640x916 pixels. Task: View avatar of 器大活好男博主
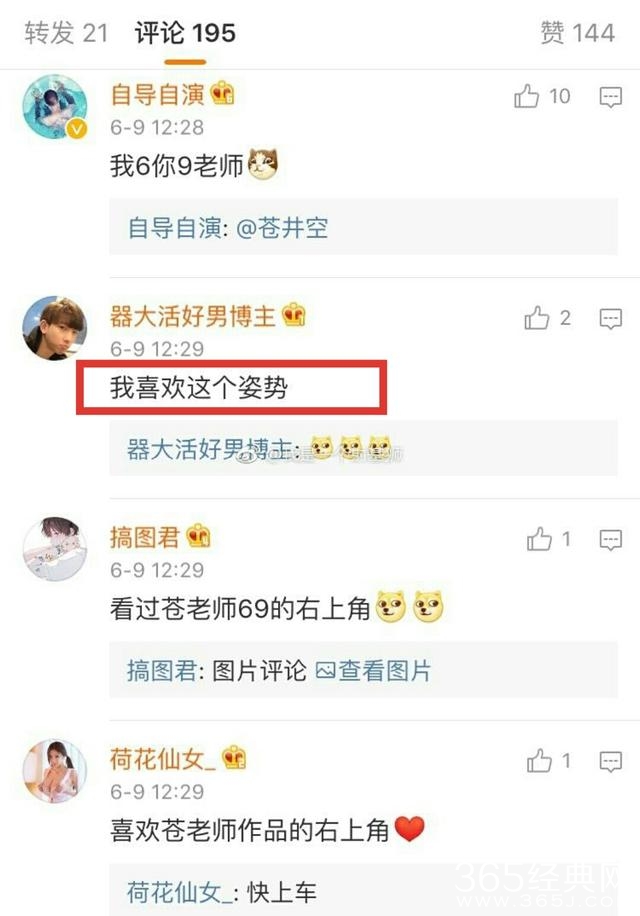click(55, 328)
